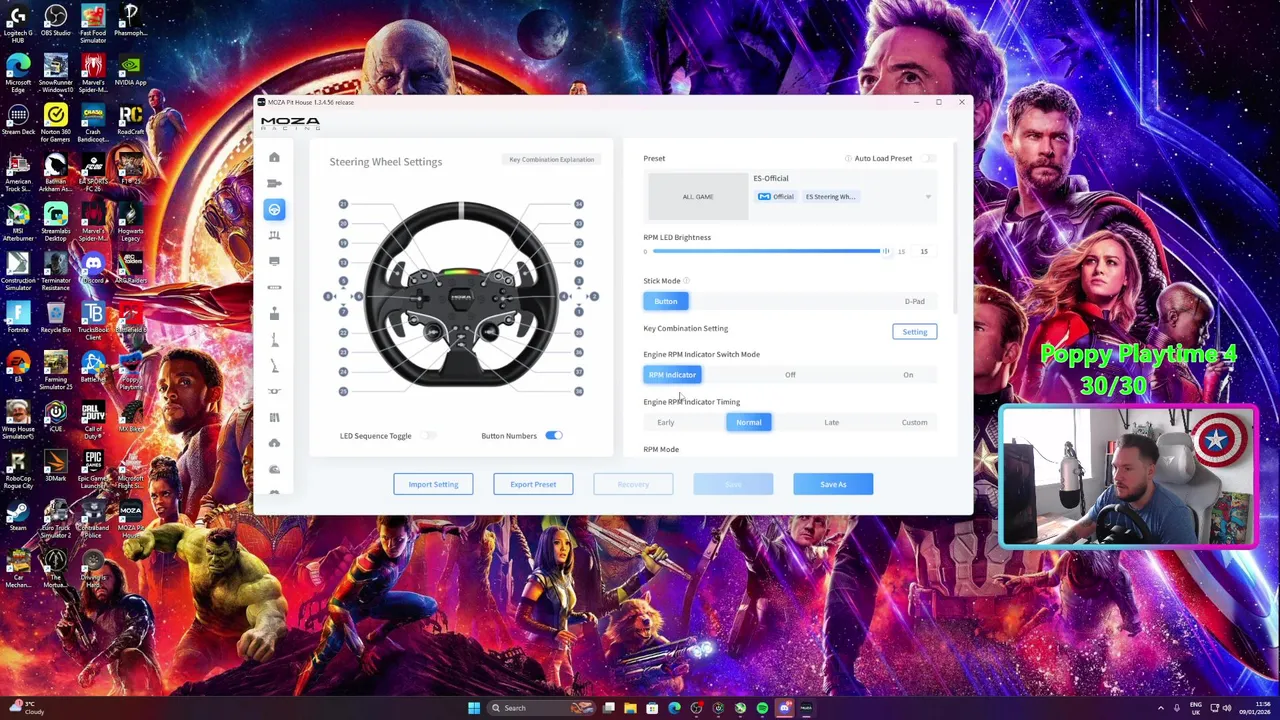
Task: Open the clock and date in taskbar
Action: pyautogui.click(x=1255, y=708)
